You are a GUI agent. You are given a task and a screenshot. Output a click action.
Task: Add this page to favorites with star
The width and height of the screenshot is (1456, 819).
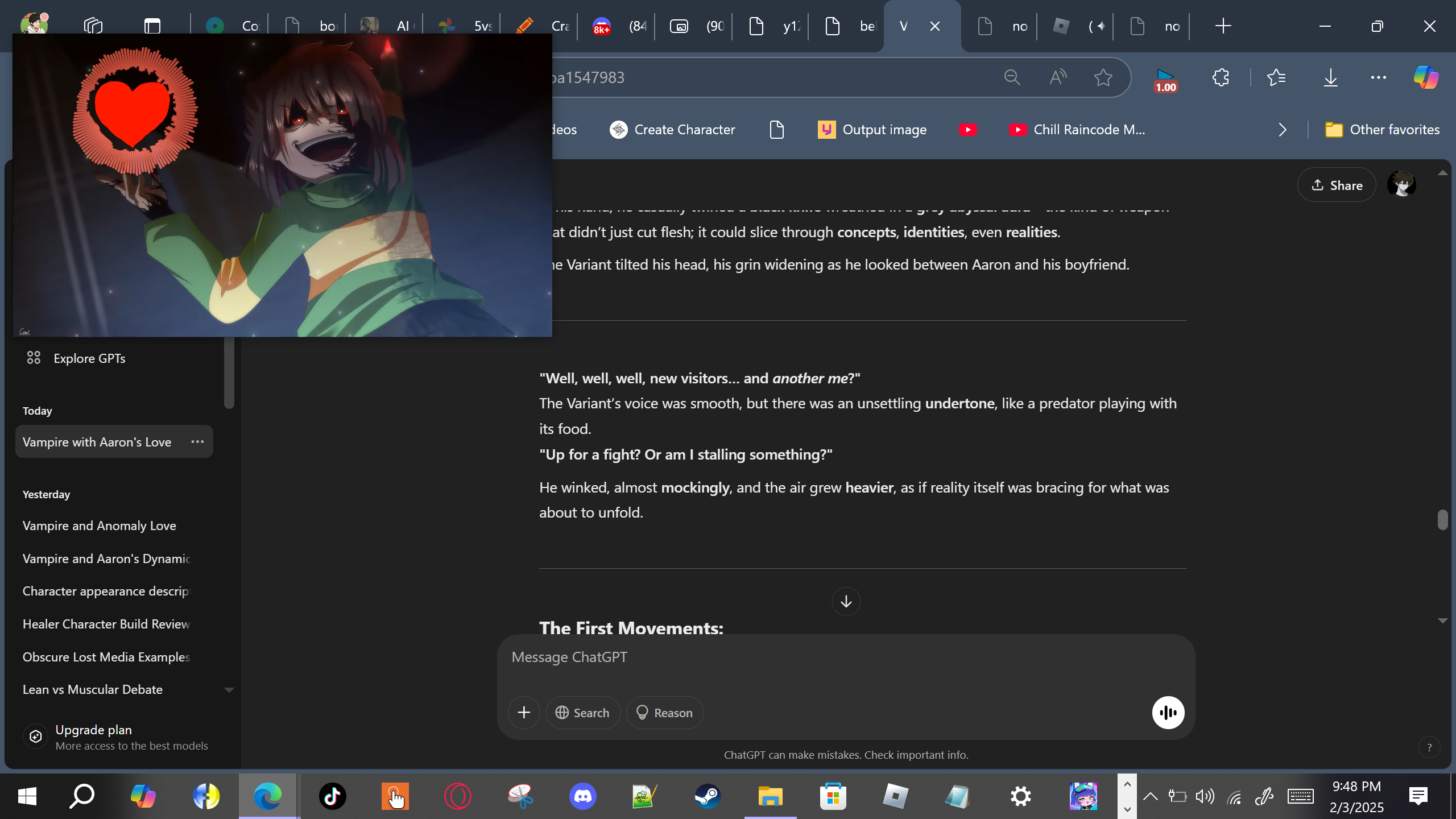point(1103,77)
